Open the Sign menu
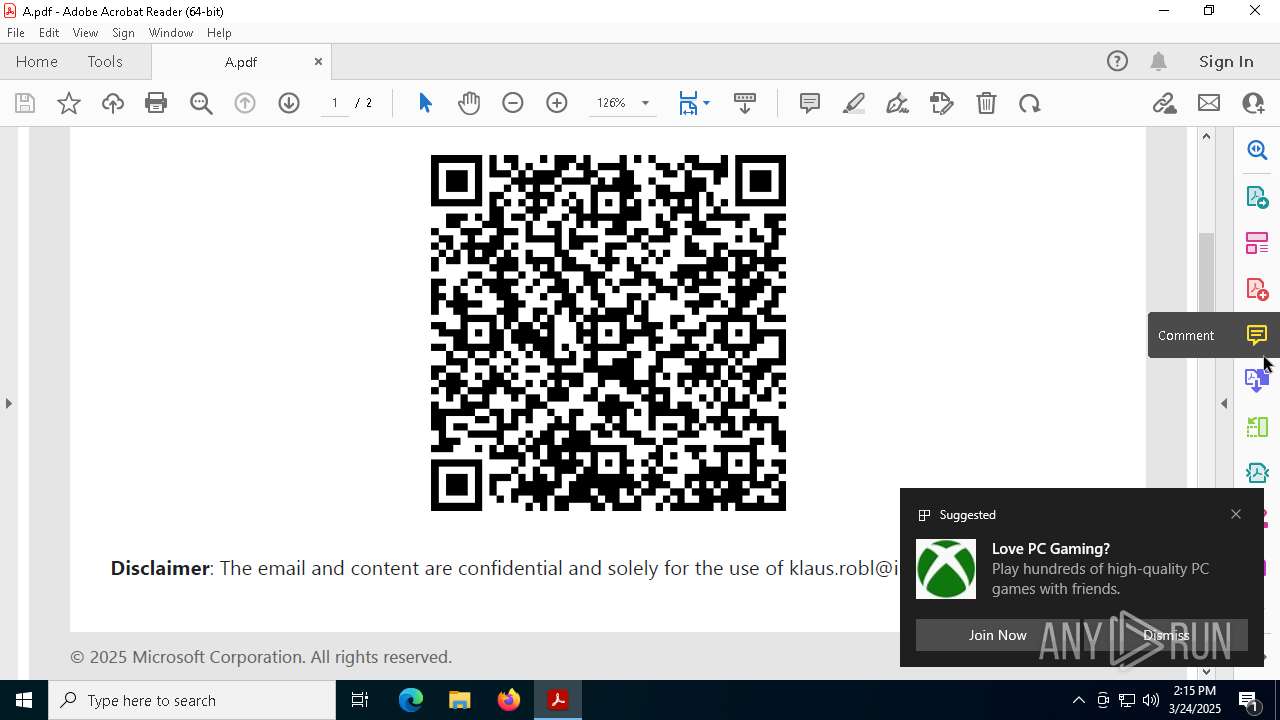The height and width of the screenshot is (720, 1280). 123,33
